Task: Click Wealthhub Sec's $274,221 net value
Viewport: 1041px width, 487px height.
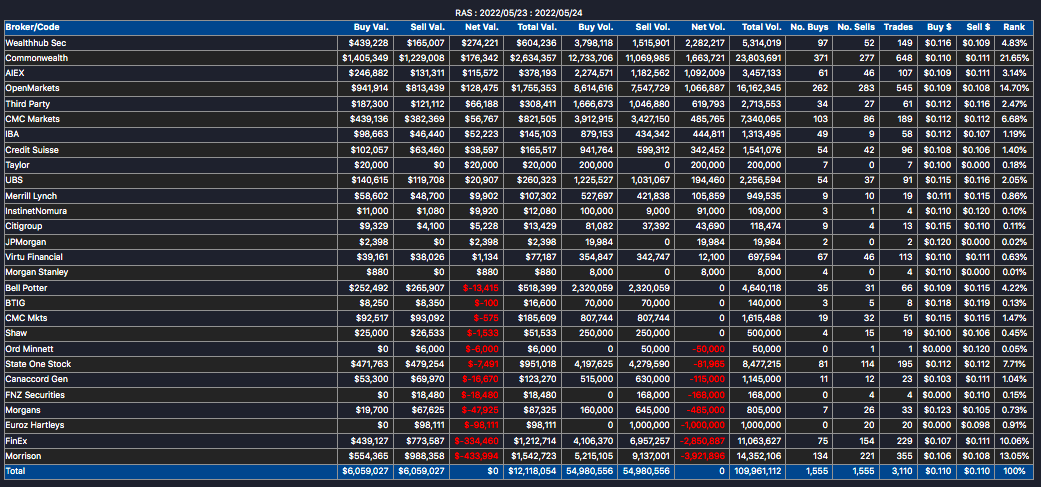Action: click(x=480, y=42)
